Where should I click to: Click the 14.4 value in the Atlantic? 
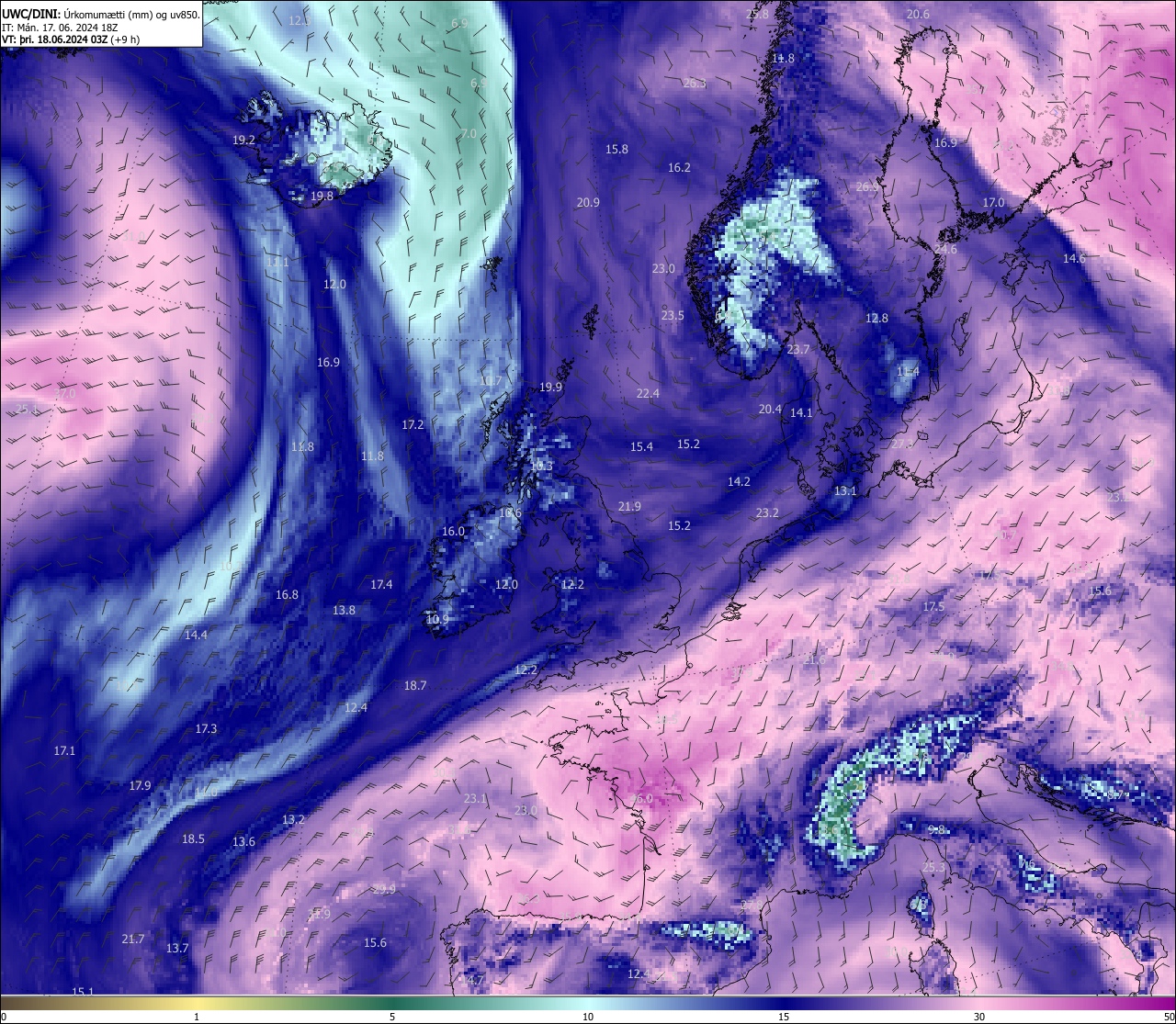[x=196, y=635]
